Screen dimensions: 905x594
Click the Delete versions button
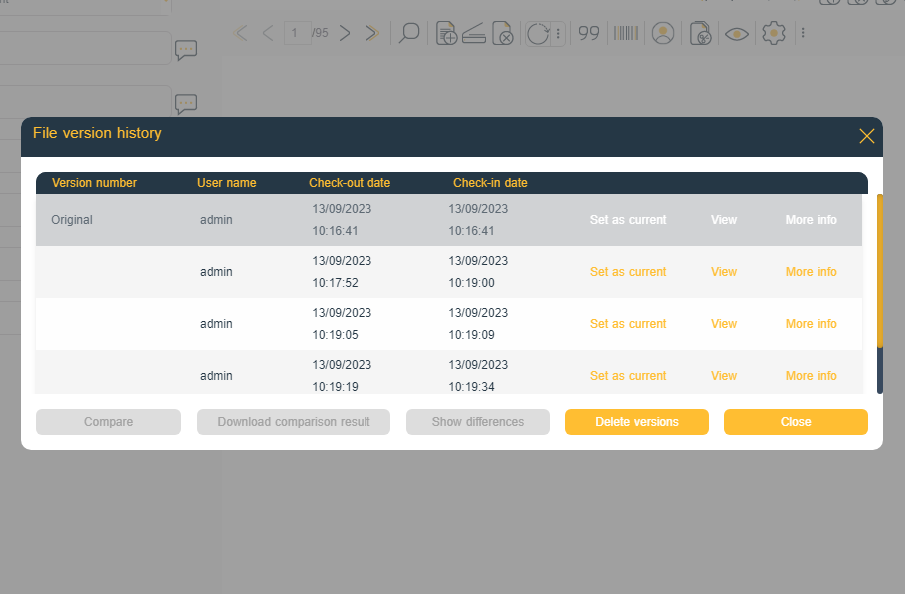636,422
